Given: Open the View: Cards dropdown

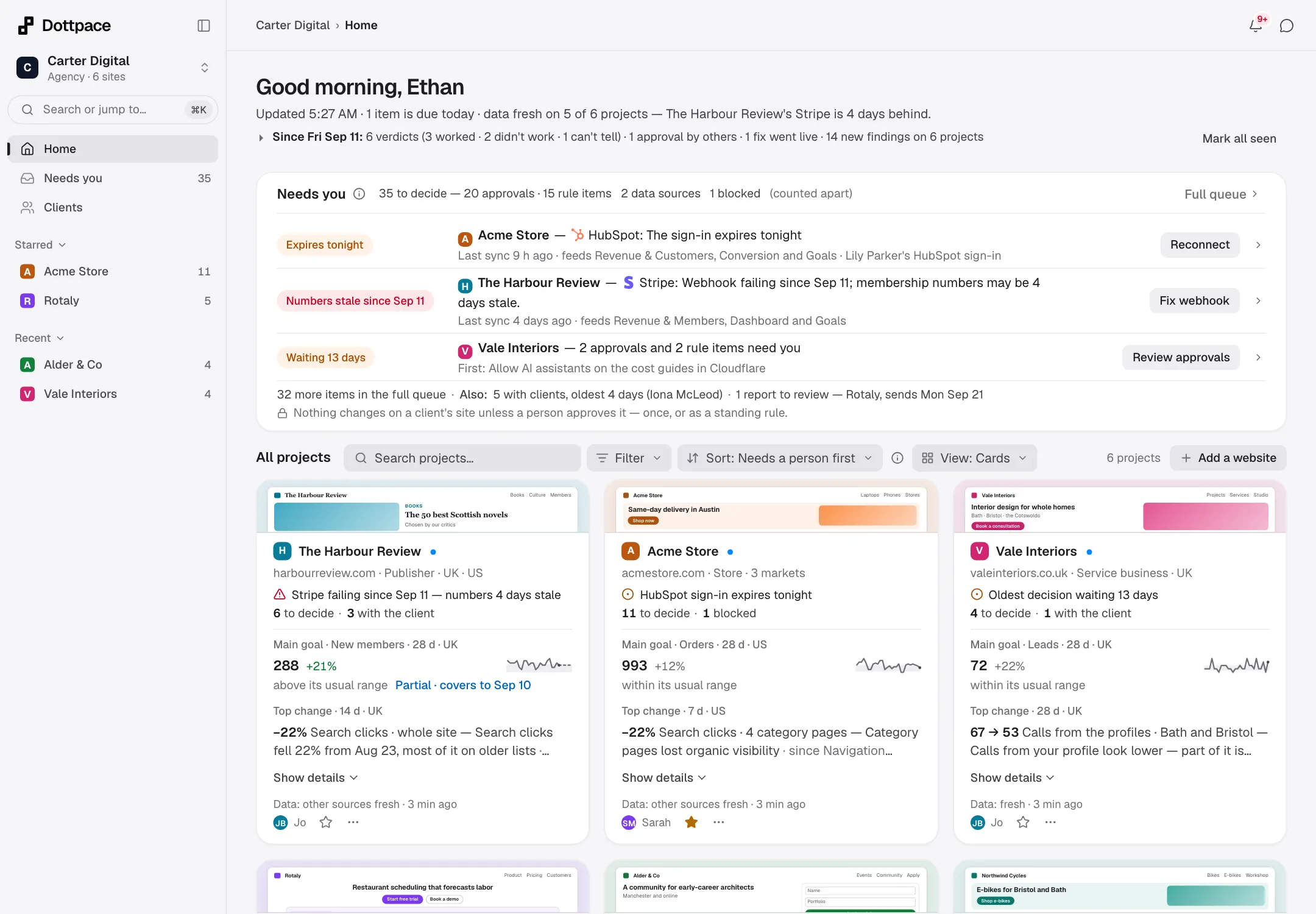Looking at the screenshot, I should tap(974, 458).
